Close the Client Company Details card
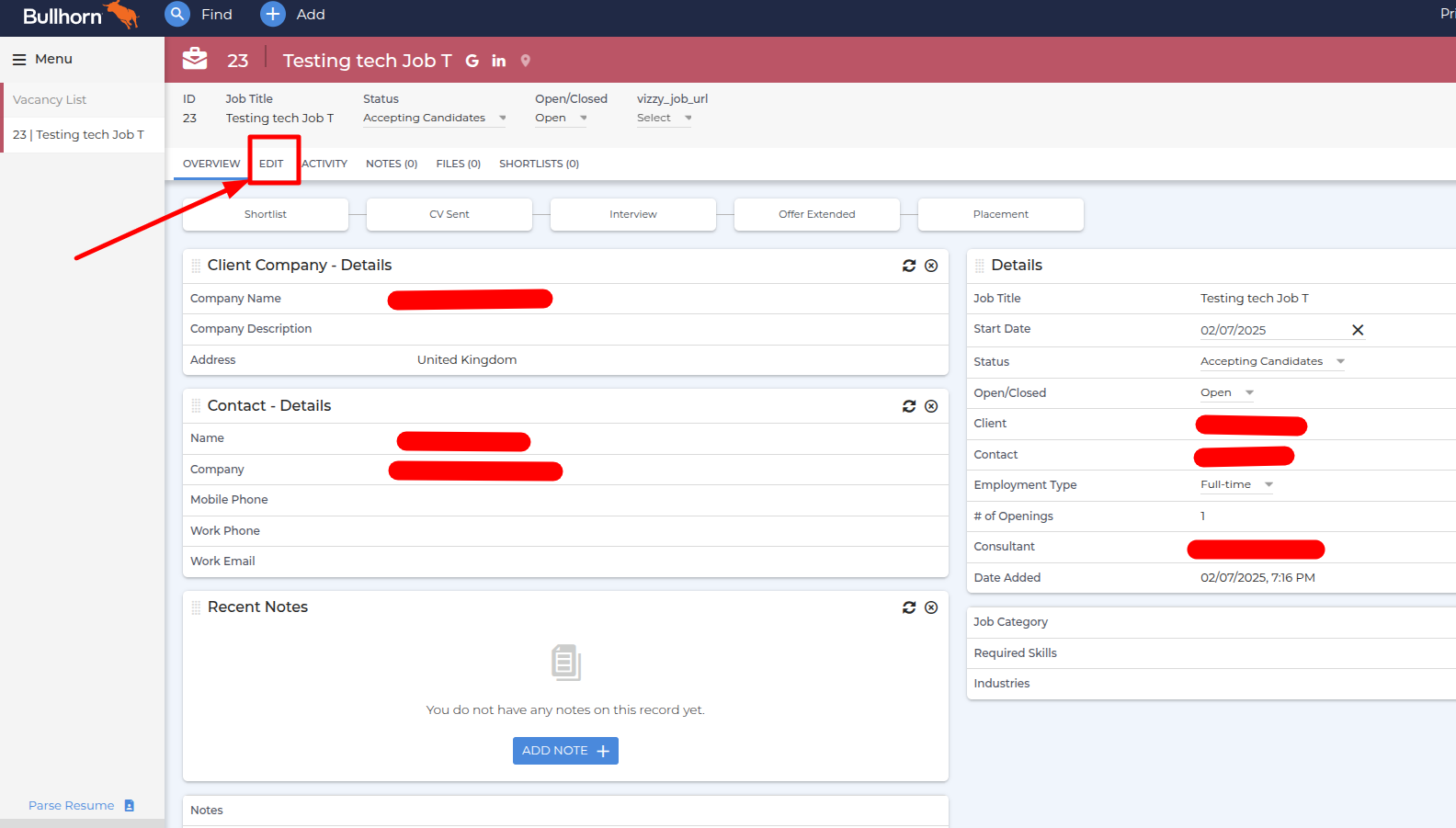The width and height of the screenshot is (1456, 828). click(x=931, y=266)
